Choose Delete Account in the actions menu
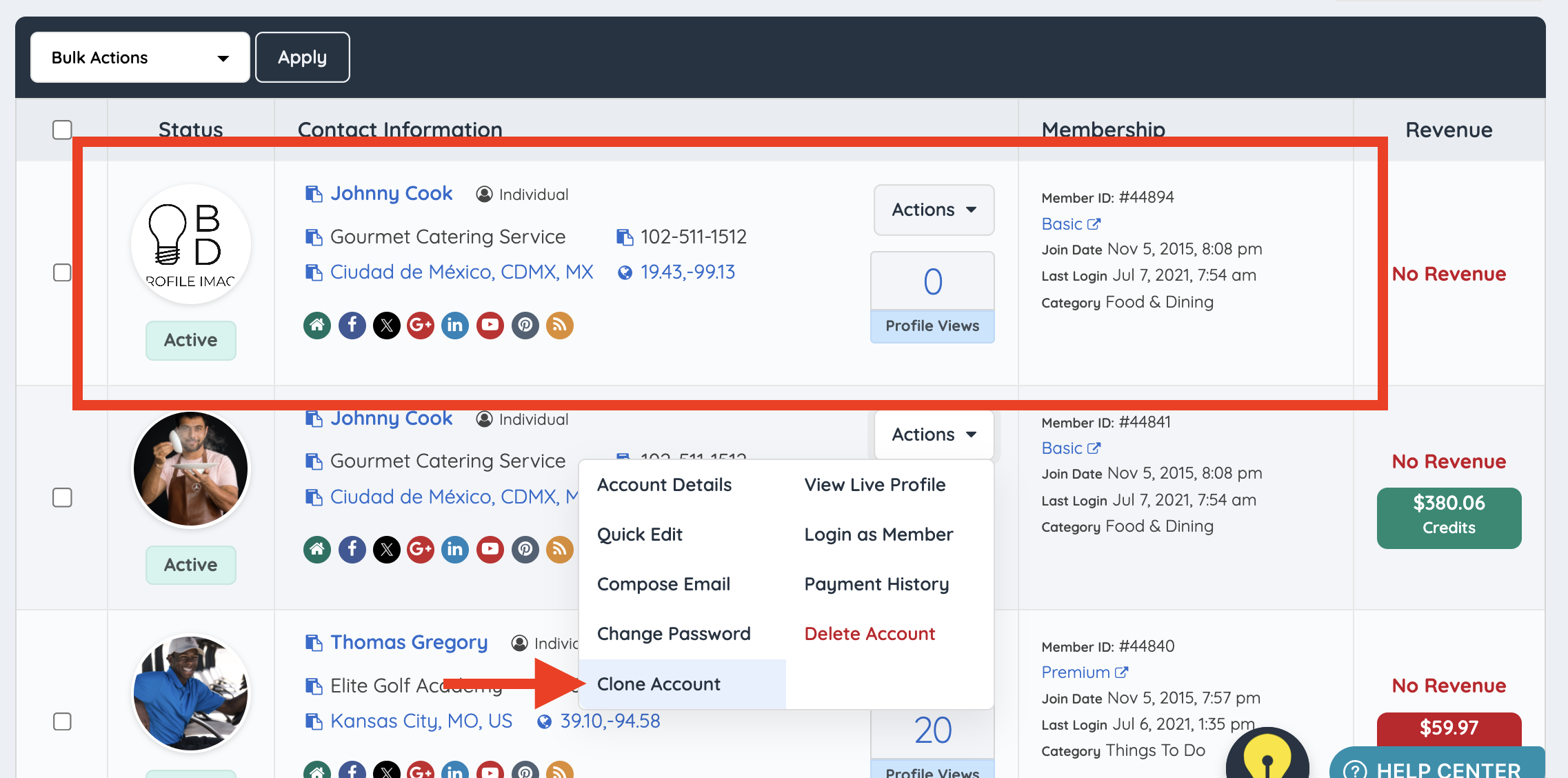Screen dimensions: 1568x778 (x=870, y=634)
